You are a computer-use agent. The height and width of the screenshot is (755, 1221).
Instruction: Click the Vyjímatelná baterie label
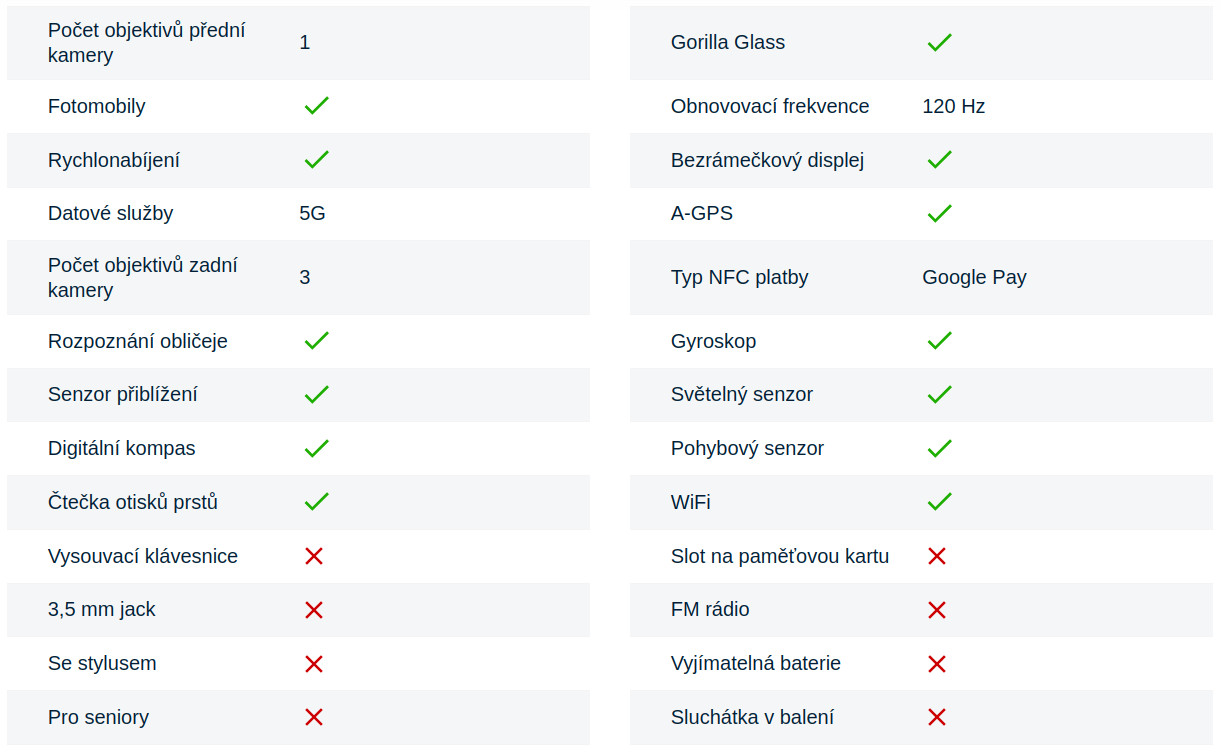[x=755, y=663]
